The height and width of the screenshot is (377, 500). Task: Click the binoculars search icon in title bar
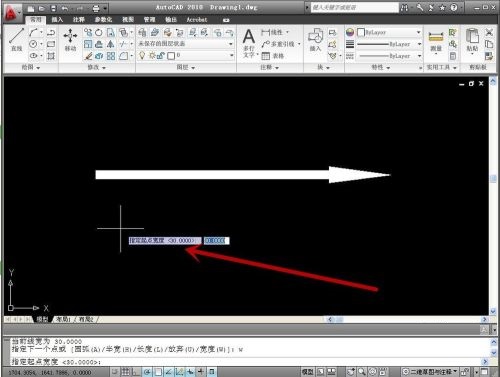click(404, 7)
